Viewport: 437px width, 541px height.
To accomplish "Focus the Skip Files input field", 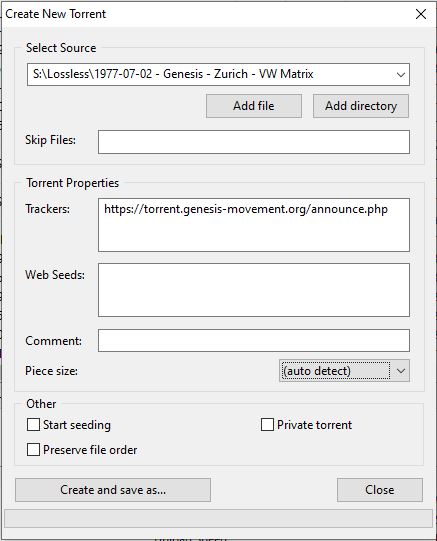I will click(x=254, y=142).
